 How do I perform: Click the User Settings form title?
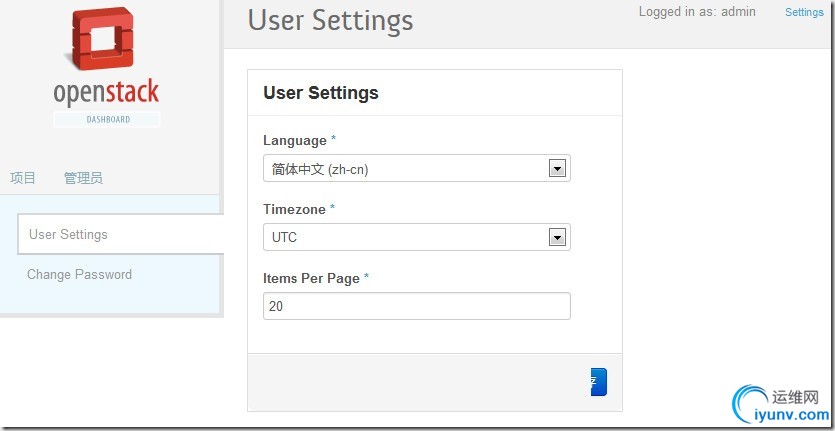[x=320, y=93]
